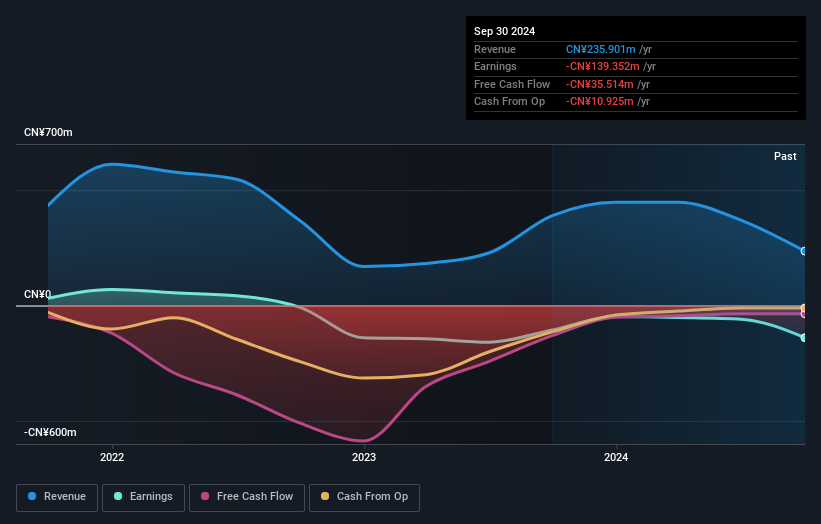Click the 2022 x-axis label
821x524 pixels.
point(112,458)
